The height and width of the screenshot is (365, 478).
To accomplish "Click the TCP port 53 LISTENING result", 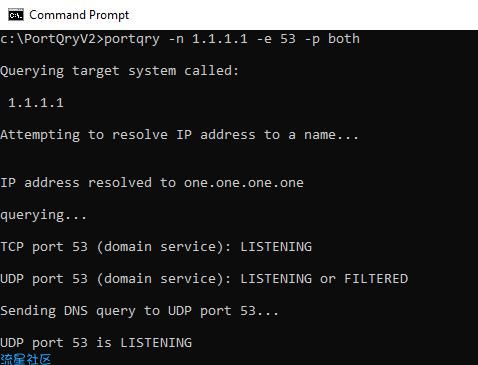I will tap(156, 247).
